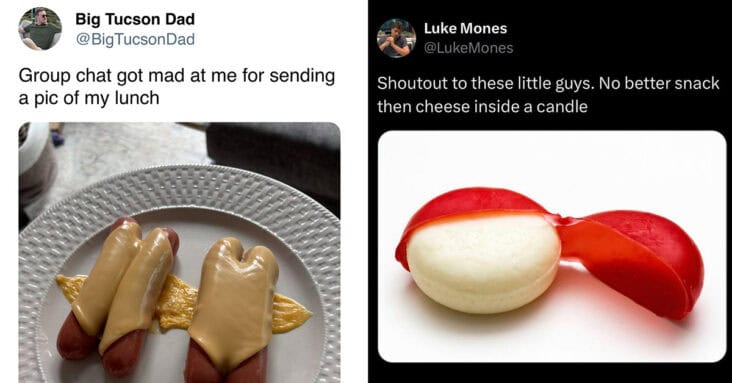Click the Luke Mones display name
The image size is (732, 383).
465,28
